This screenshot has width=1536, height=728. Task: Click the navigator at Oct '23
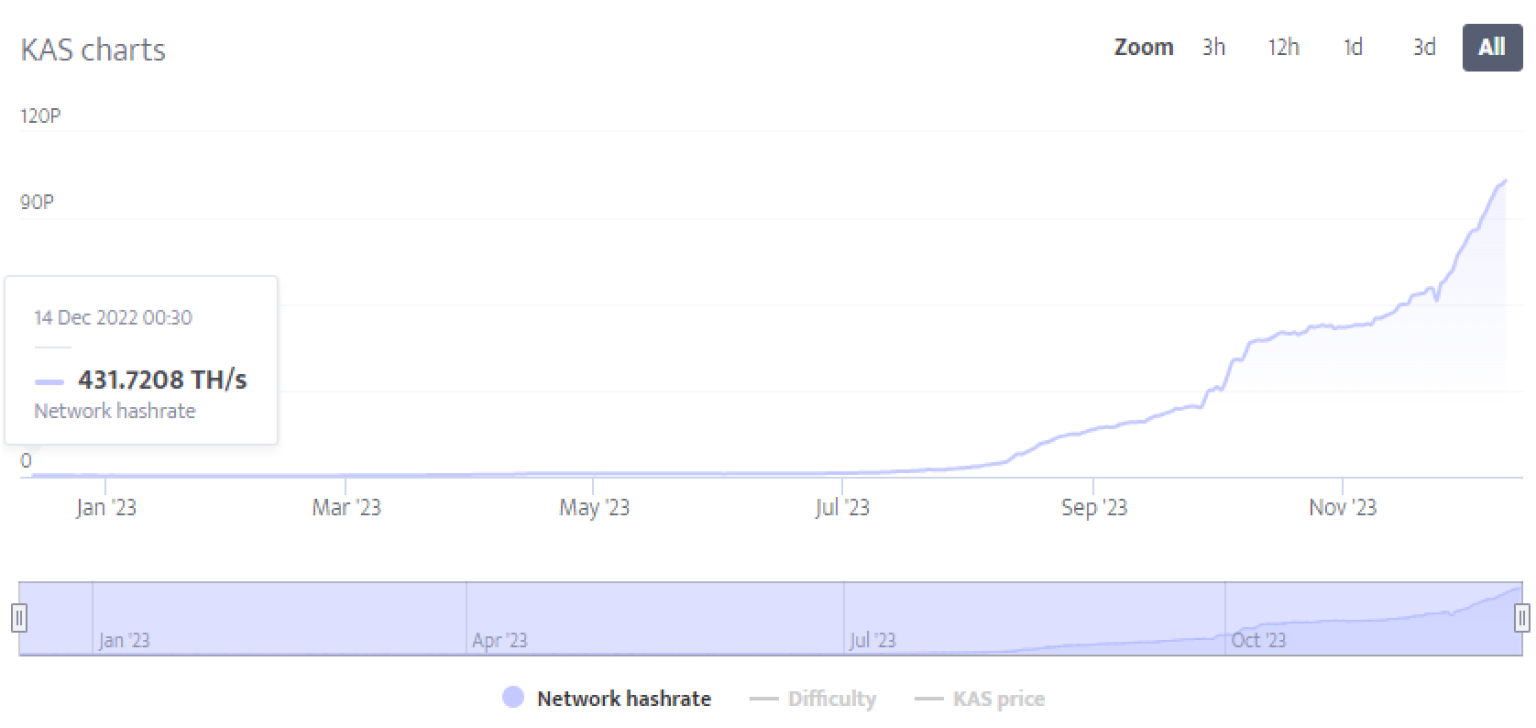click(x=1259, y=640)
